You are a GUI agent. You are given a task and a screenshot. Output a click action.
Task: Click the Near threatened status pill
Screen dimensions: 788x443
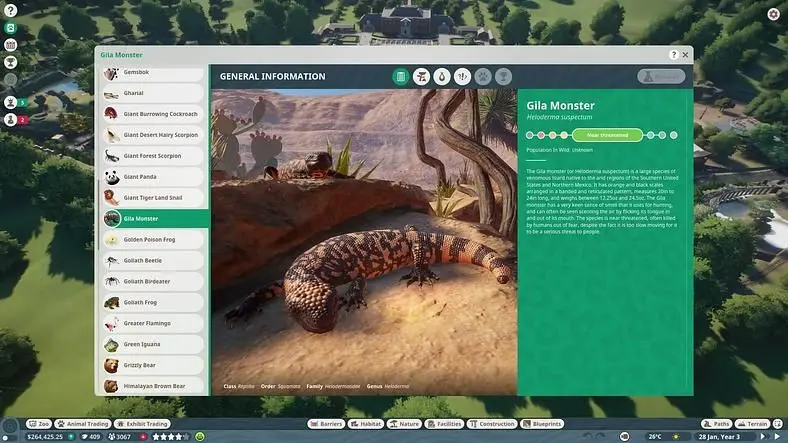click(607, 135)
